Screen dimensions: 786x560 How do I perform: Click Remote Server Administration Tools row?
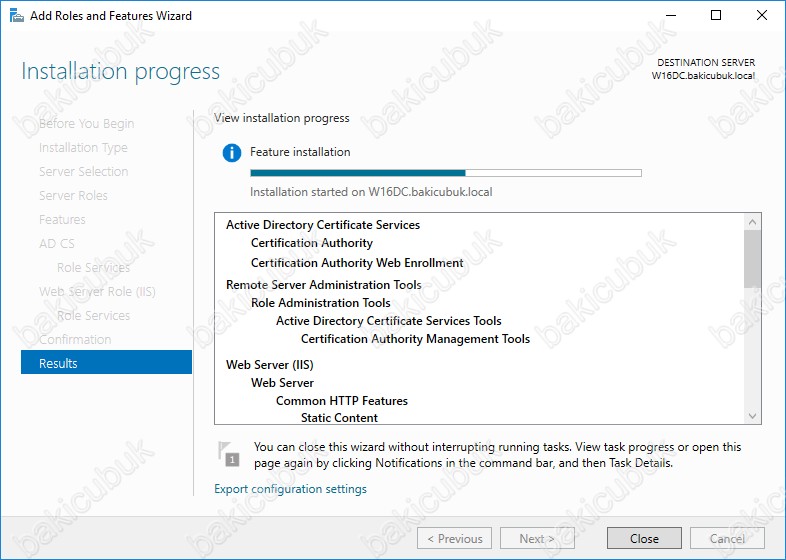[324, 285]
